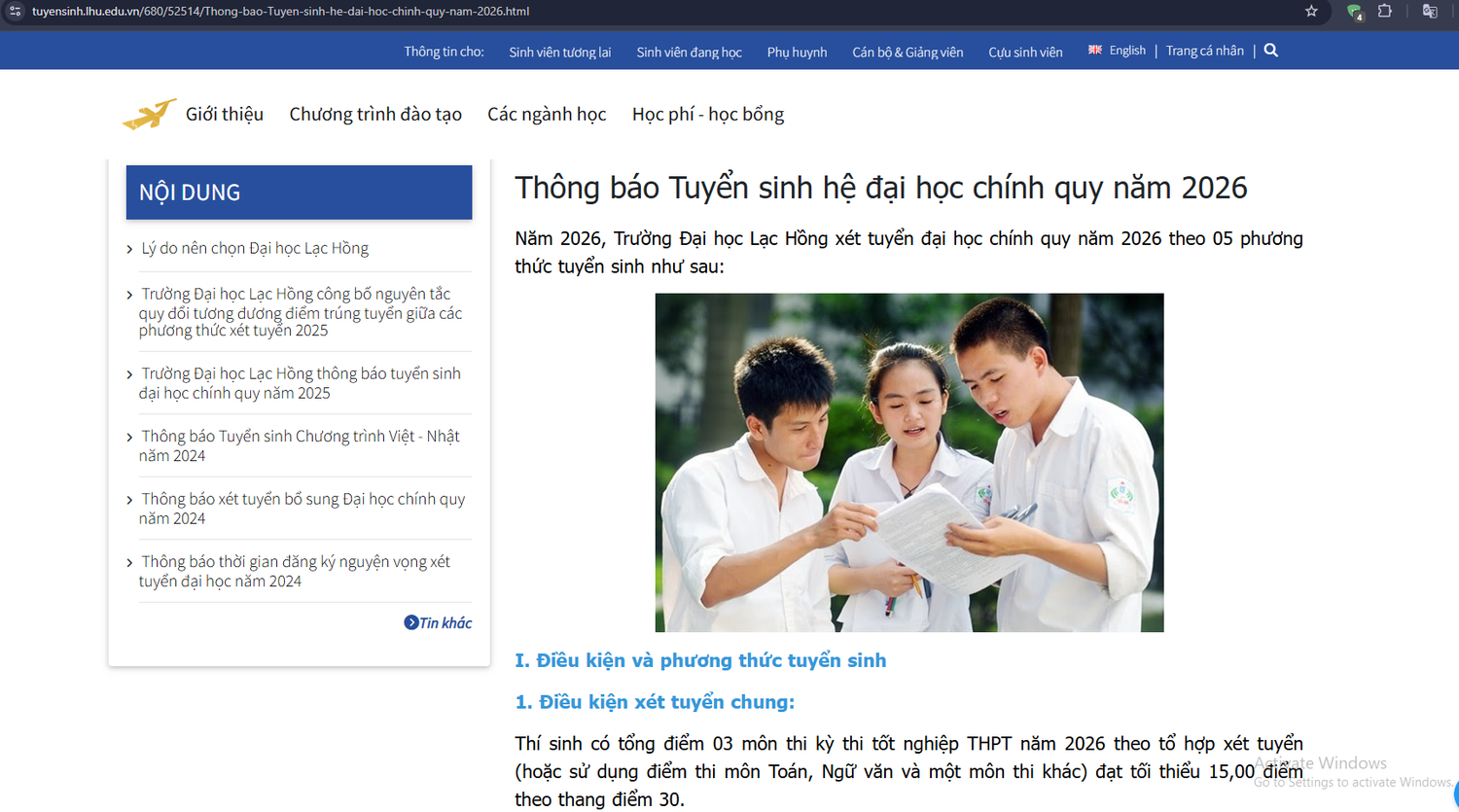
Task: Click the yellow airplane site logo
Action: [149, 115]
